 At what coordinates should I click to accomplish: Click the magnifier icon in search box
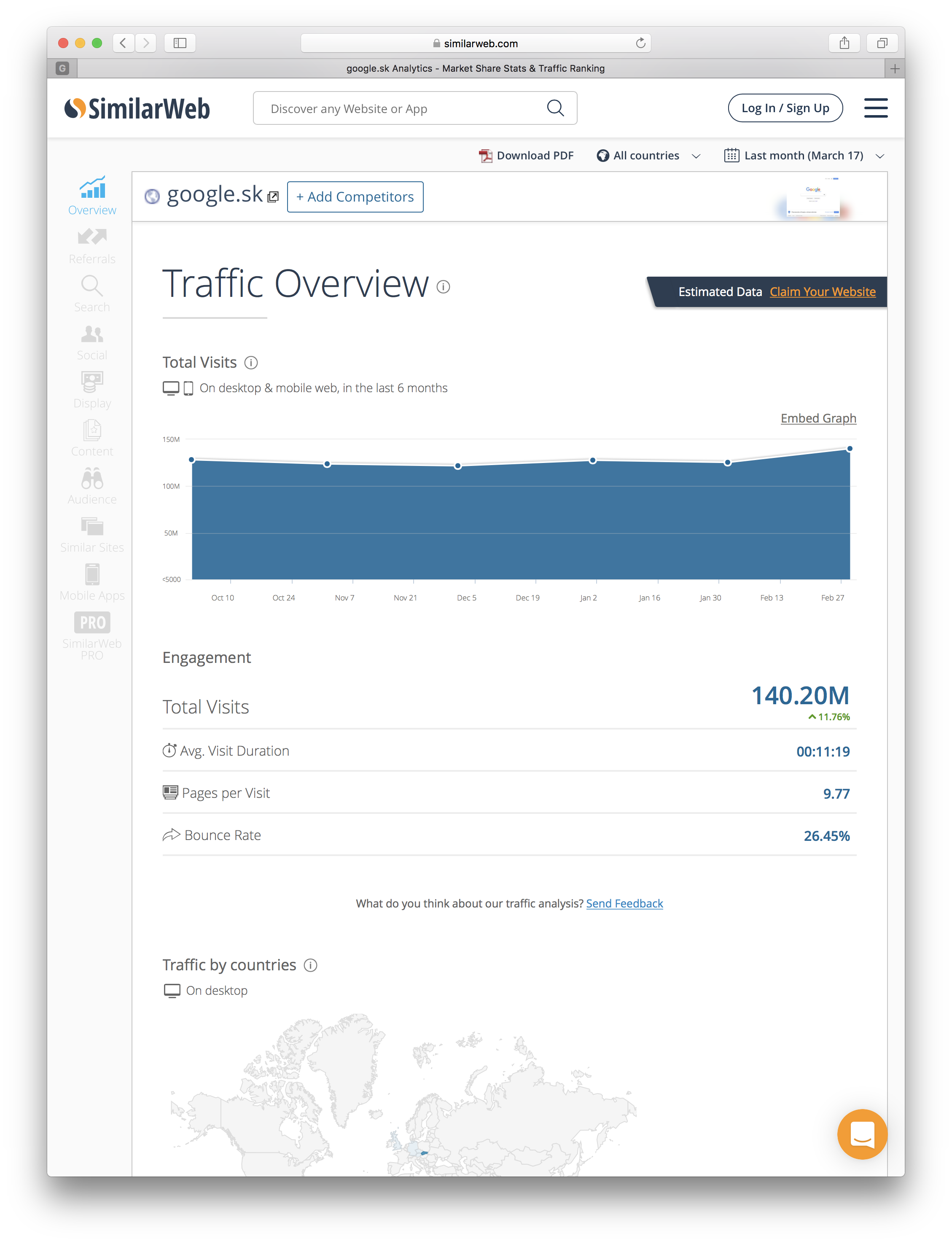click(555, 108)
